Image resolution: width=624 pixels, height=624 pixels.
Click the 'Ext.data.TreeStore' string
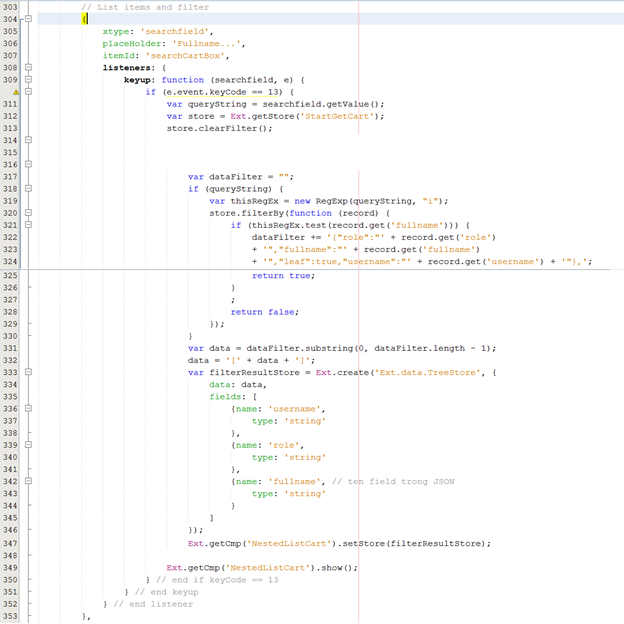(427, 373)
